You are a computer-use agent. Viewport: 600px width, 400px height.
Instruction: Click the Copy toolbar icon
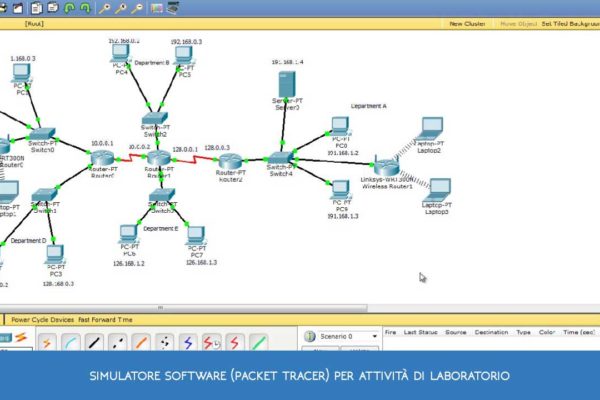coord(36,8)
